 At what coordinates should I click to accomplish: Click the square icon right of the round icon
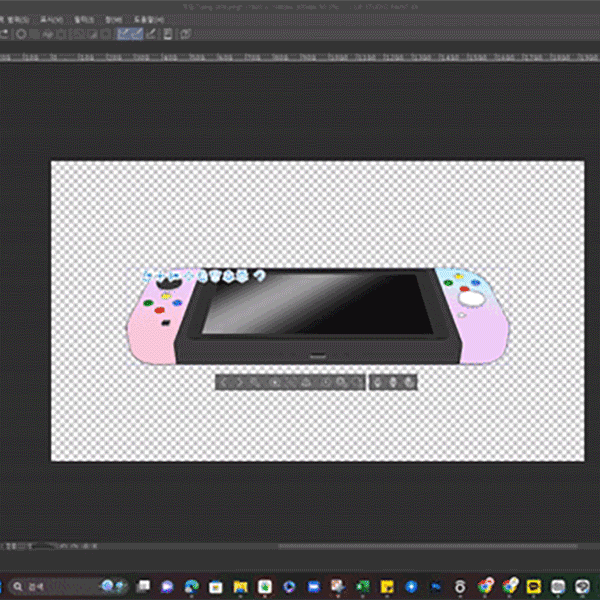coord(35,34)
